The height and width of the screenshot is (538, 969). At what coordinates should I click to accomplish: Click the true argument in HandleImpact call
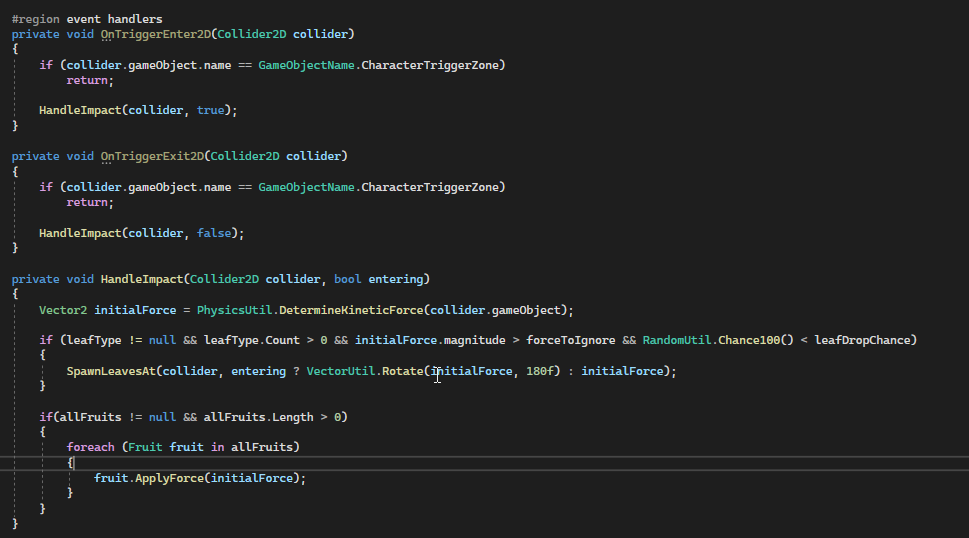coord(210,110)
